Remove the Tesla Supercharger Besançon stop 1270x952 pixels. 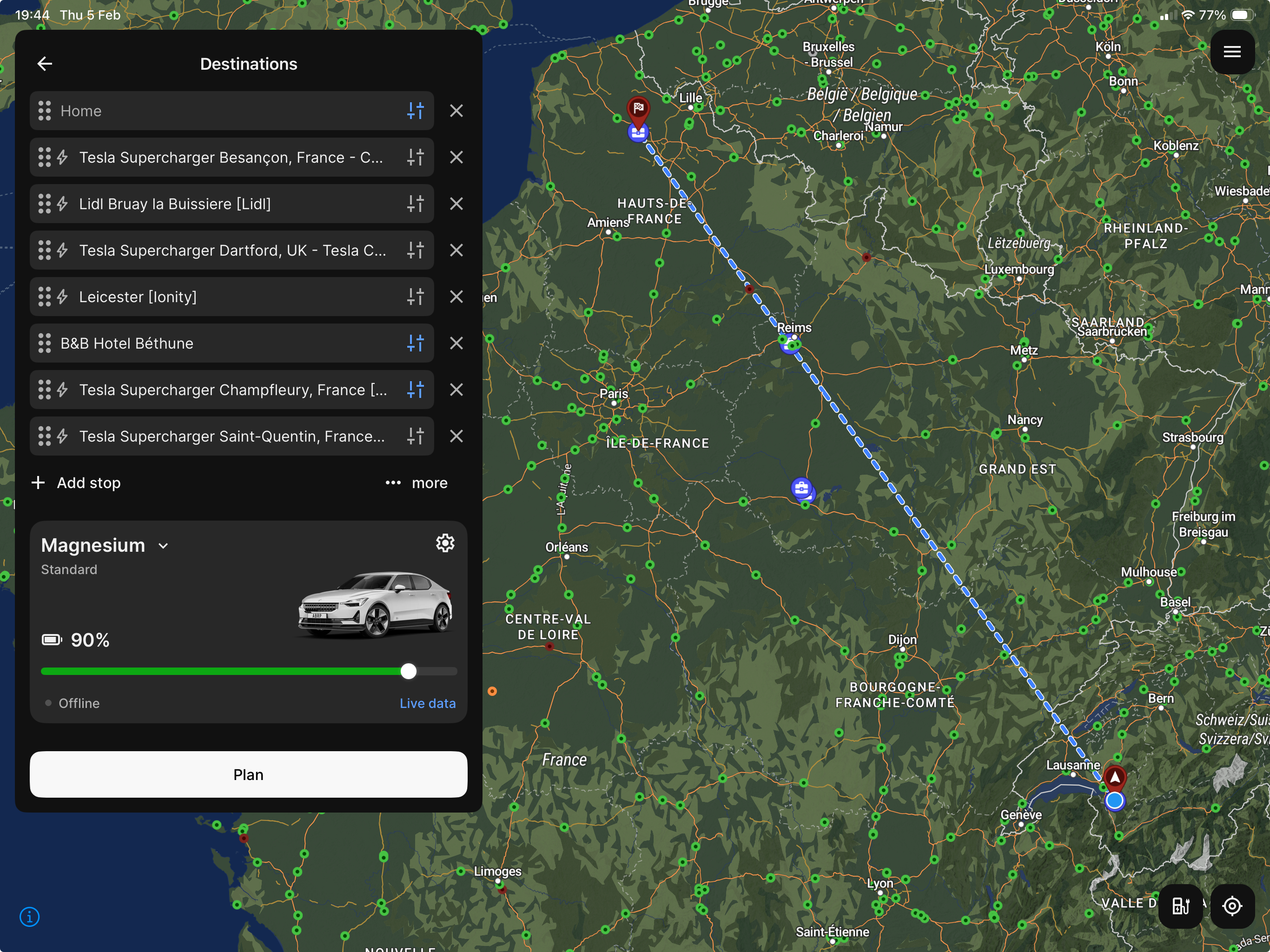pos(456,157)
